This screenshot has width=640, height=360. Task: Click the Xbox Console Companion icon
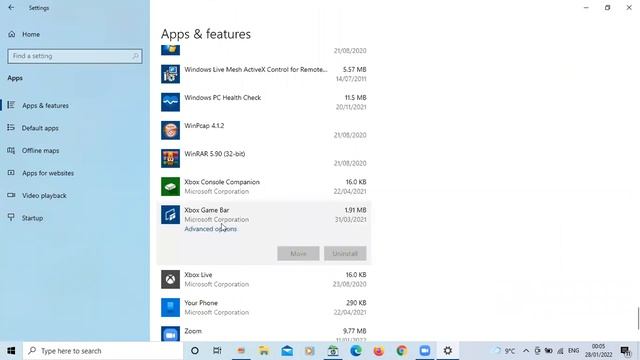170,187
